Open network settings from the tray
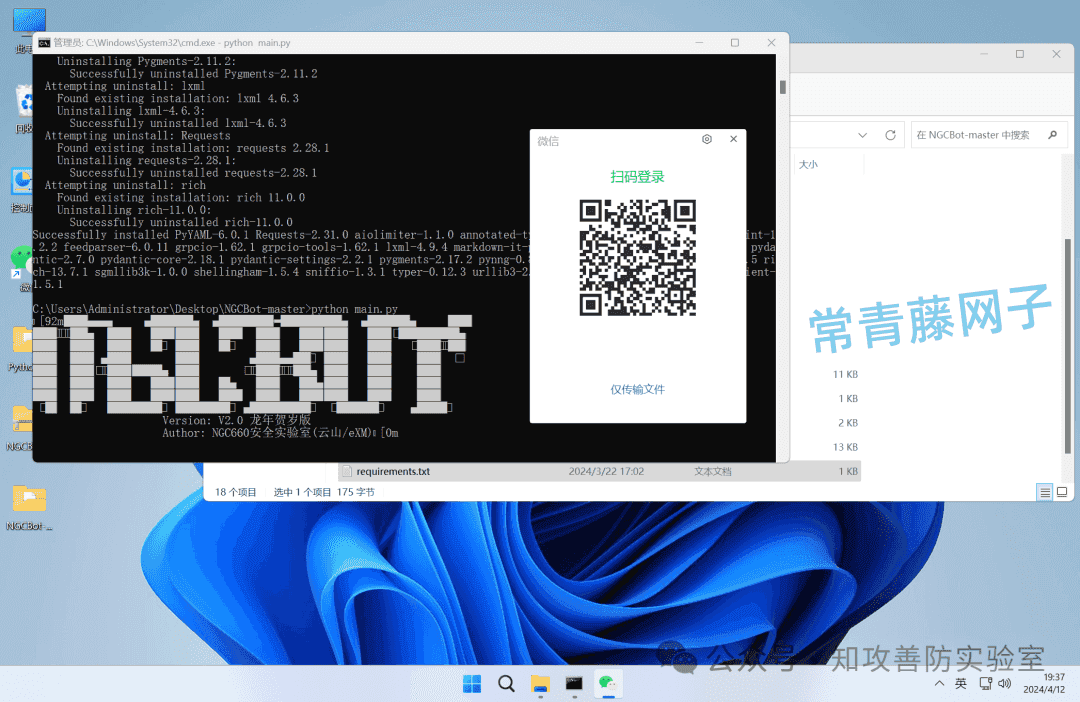The width and height of the screenshot is (1080, 702). point(986,683)
